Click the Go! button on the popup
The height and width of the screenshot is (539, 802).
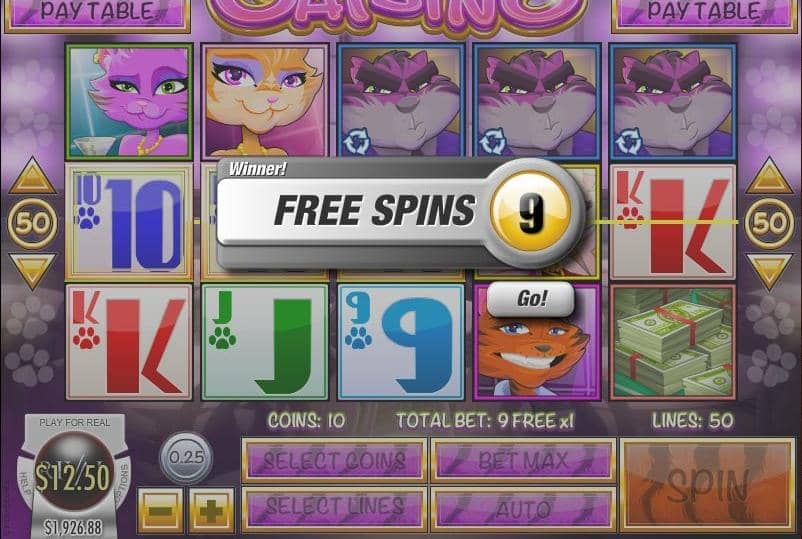pyautogui.click(x=530, y=299)
